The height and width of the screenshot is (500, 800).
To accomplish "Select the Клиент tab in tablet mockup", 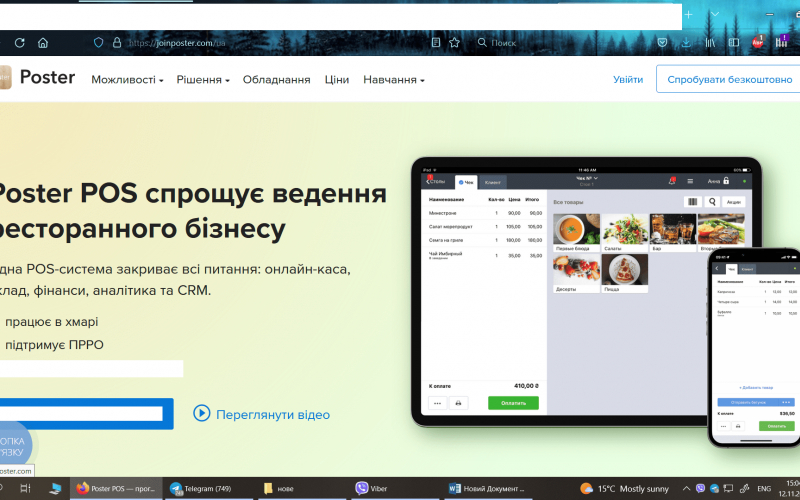I will click(492, 182).
